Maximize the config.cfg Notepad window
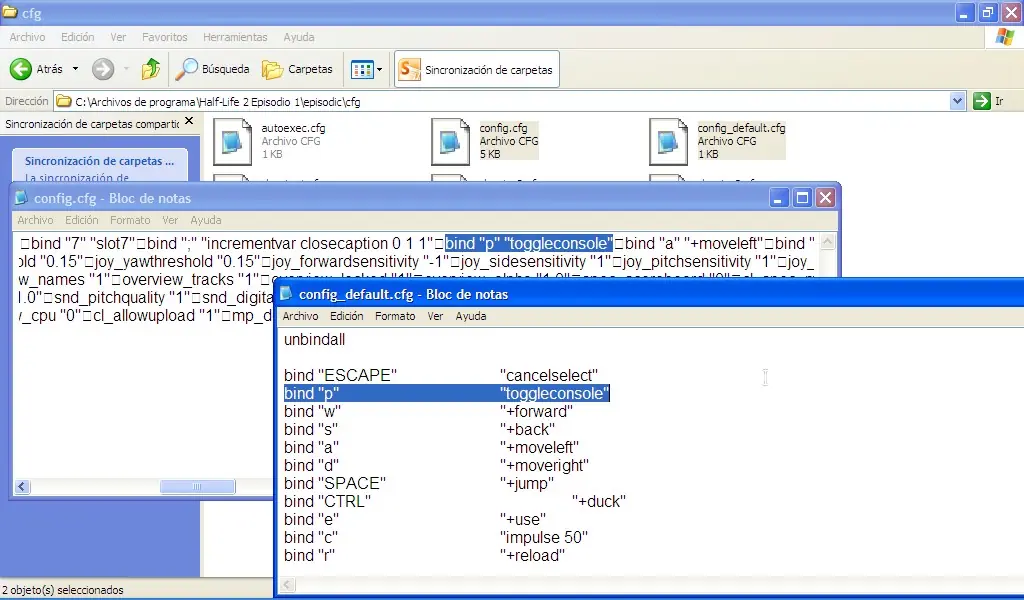 tap(802, 198)
